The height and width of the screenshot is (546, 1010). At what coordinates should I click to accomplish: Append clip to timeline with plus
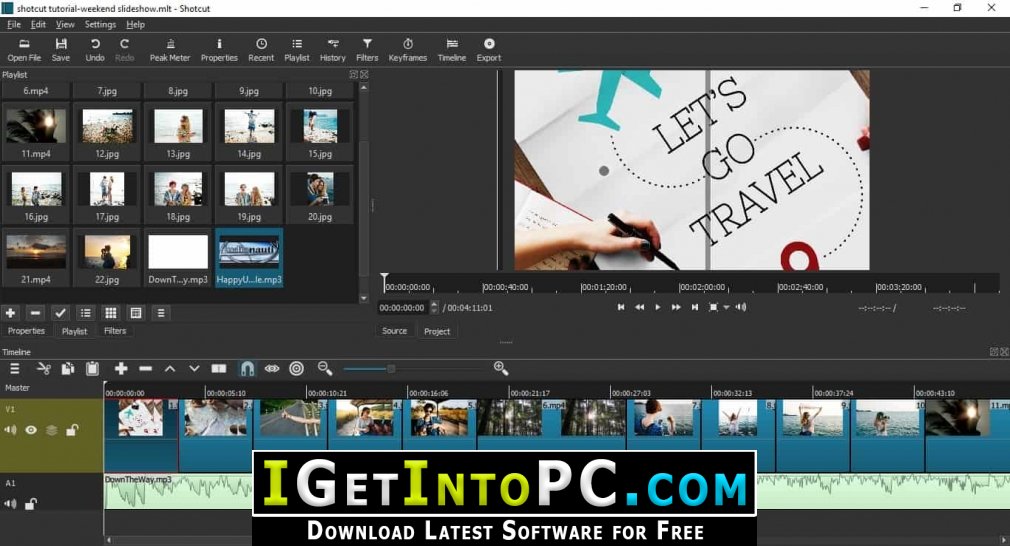pos(120,369)
